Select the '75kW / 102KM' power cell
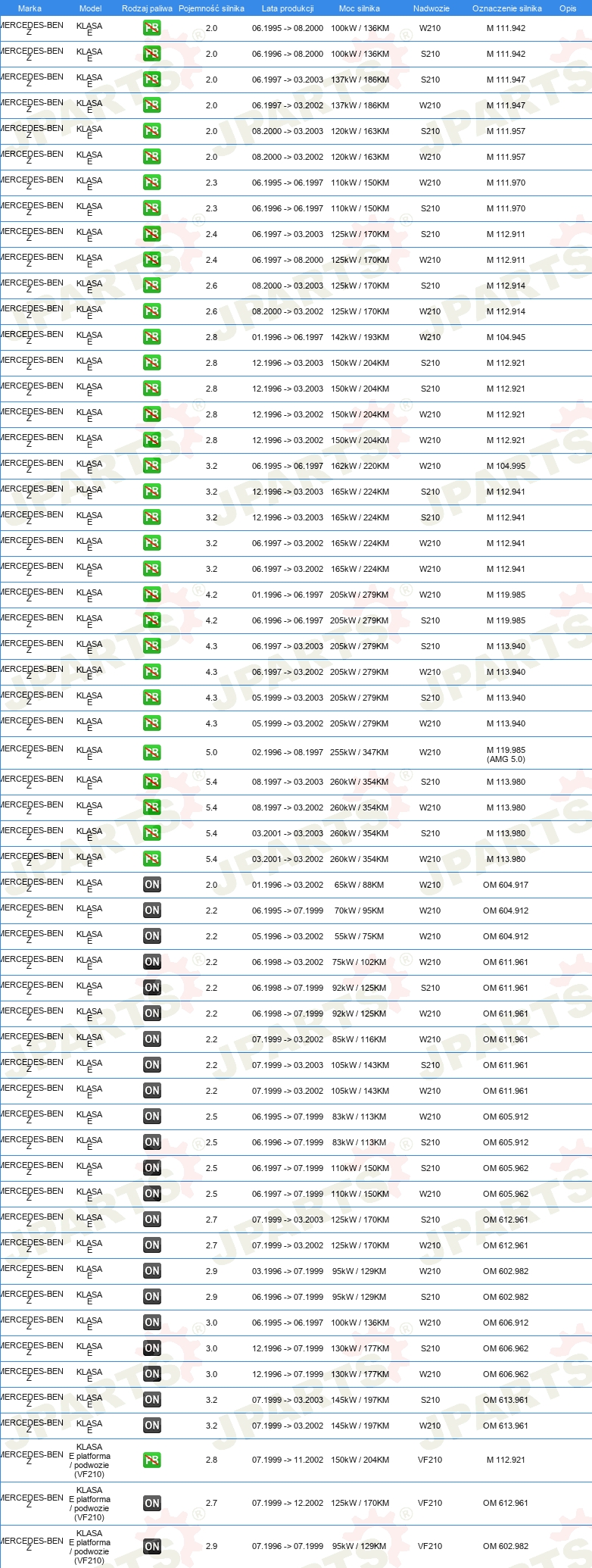592x1568 pixels. 360,962
